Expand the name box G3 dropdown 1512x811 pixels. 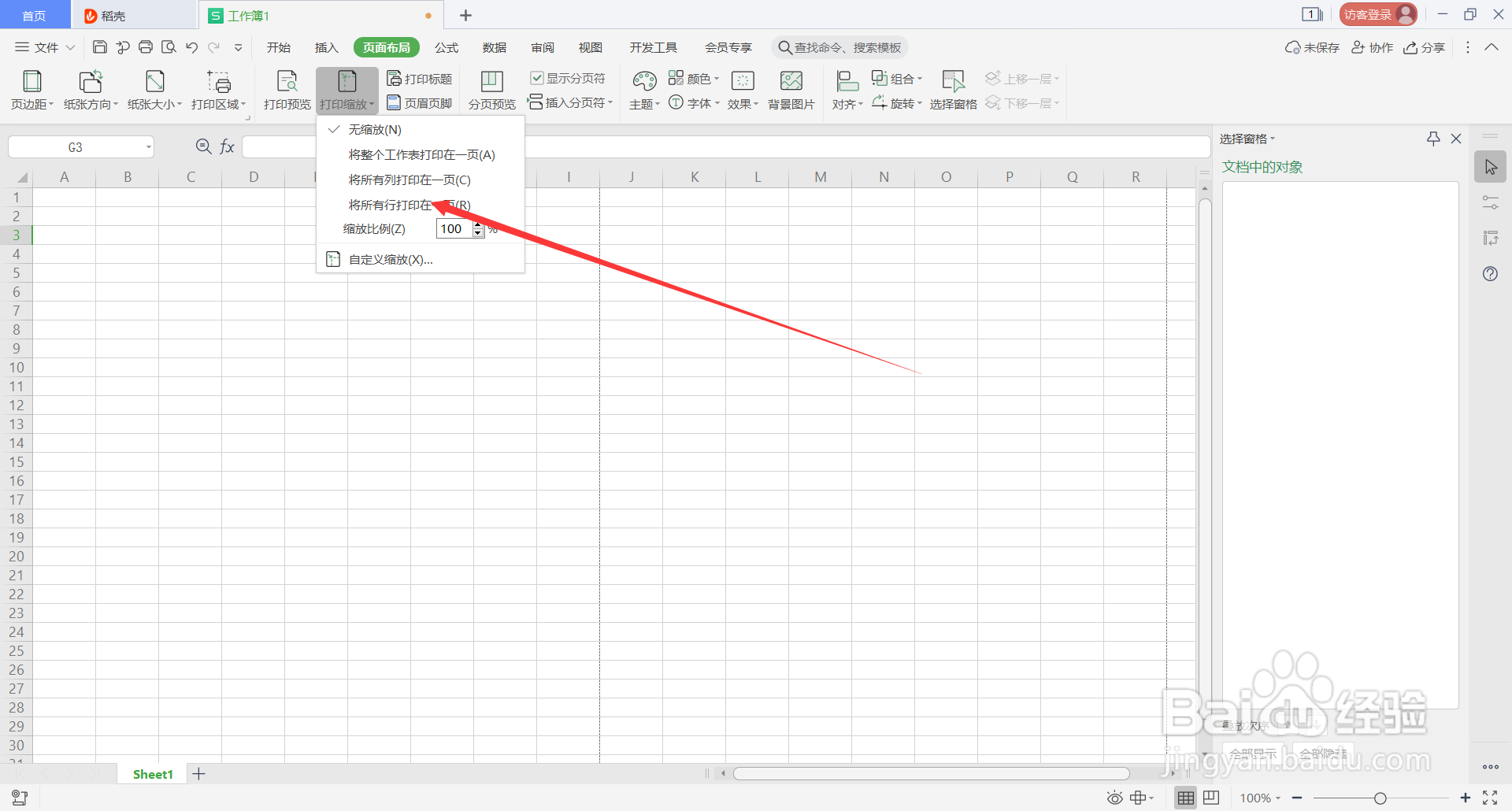point(148,147)
